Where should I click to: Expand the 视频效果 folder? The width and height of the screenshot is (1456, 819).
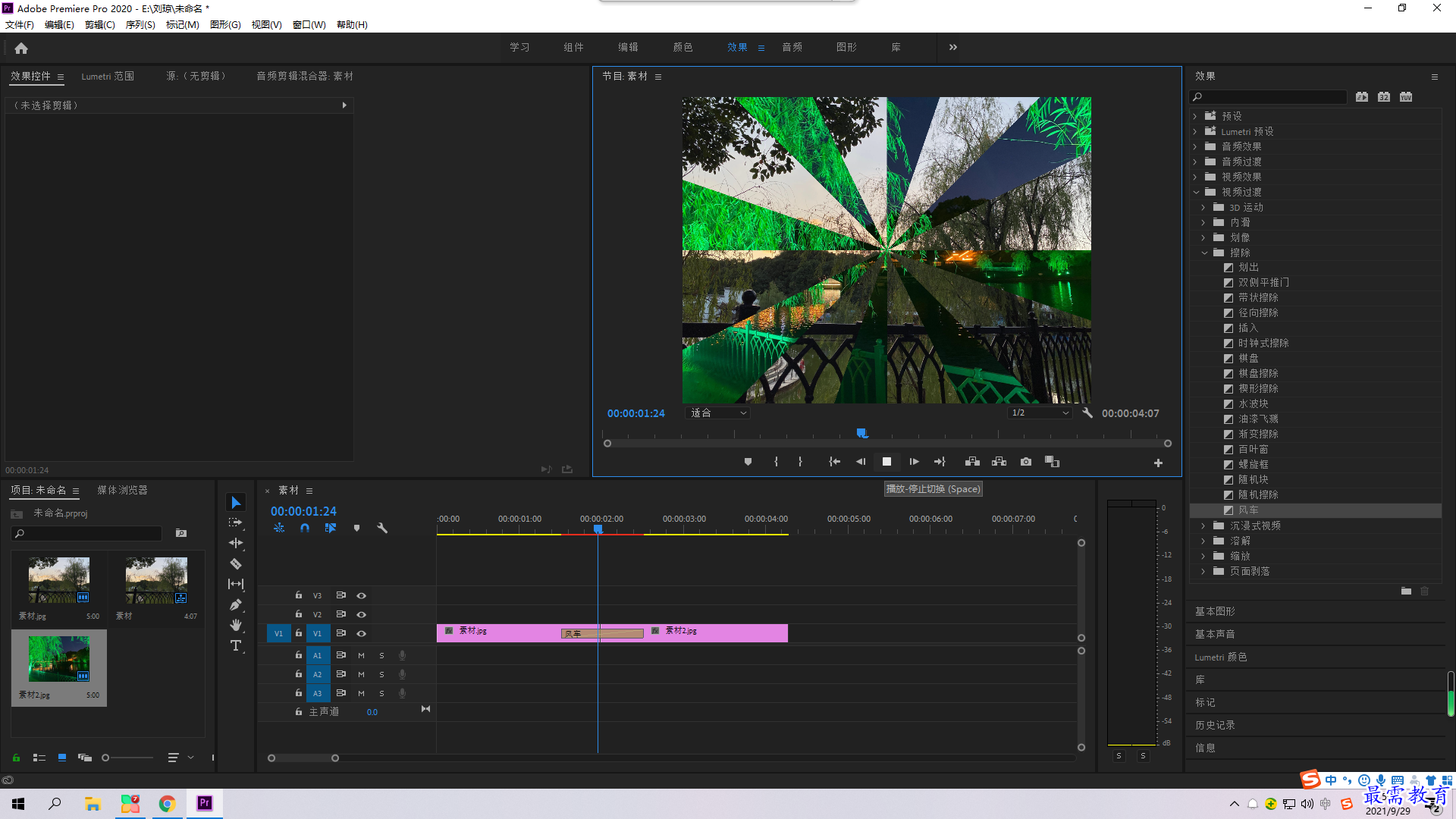1195,177
